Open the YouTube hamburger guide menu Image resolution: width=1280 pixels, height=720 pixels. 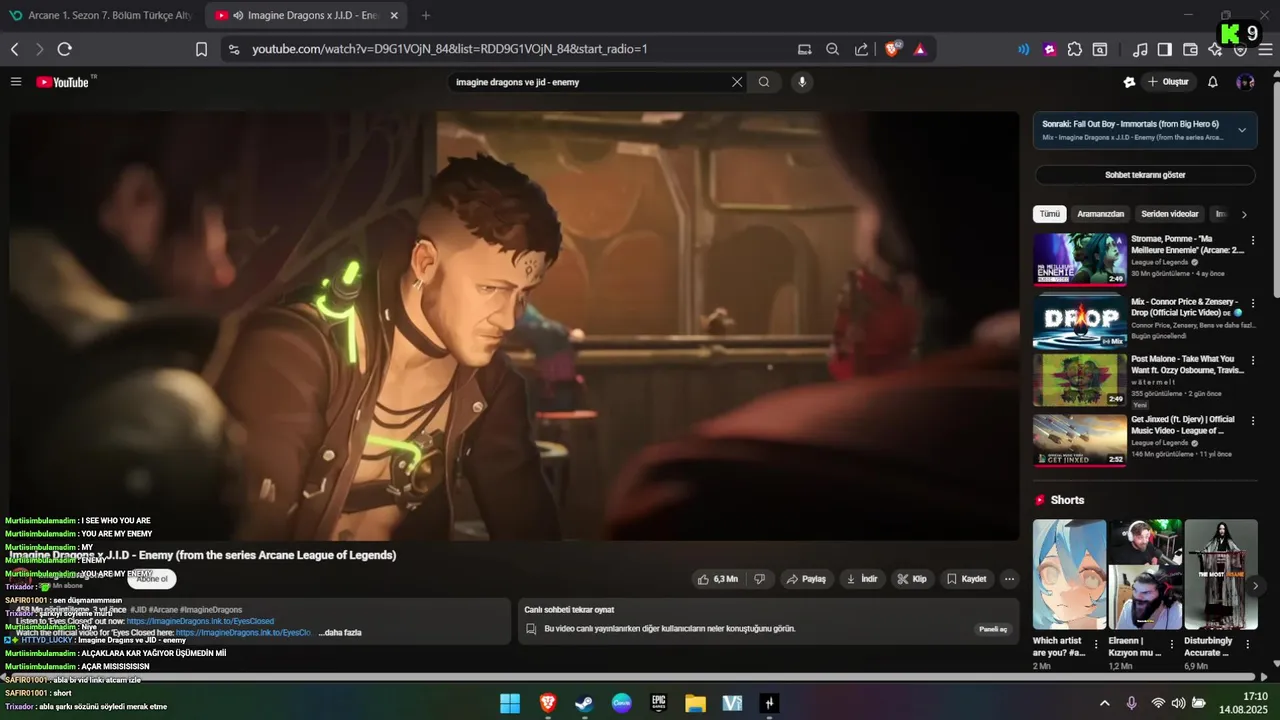tap(16, 82)
